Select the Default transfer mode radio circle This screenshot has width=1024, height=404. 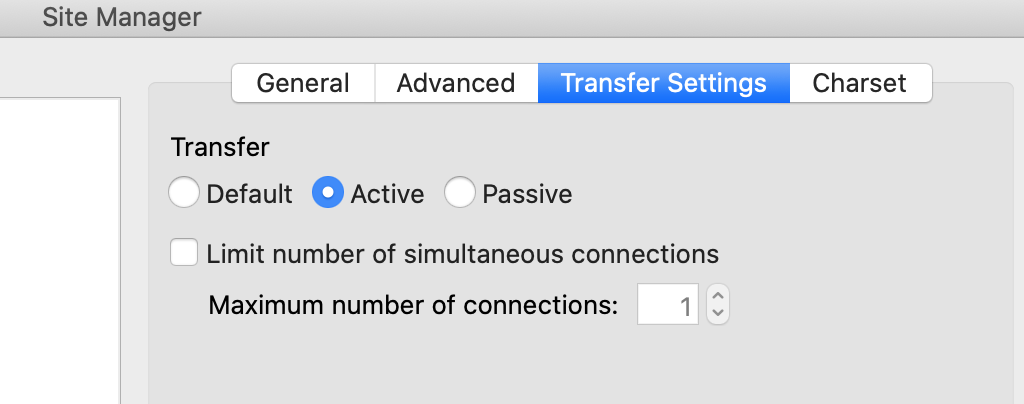[184, 193]
